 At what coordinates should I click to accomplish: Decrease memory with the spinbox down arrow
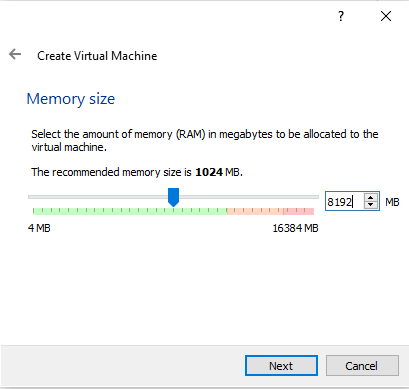(x=370, y=205)
